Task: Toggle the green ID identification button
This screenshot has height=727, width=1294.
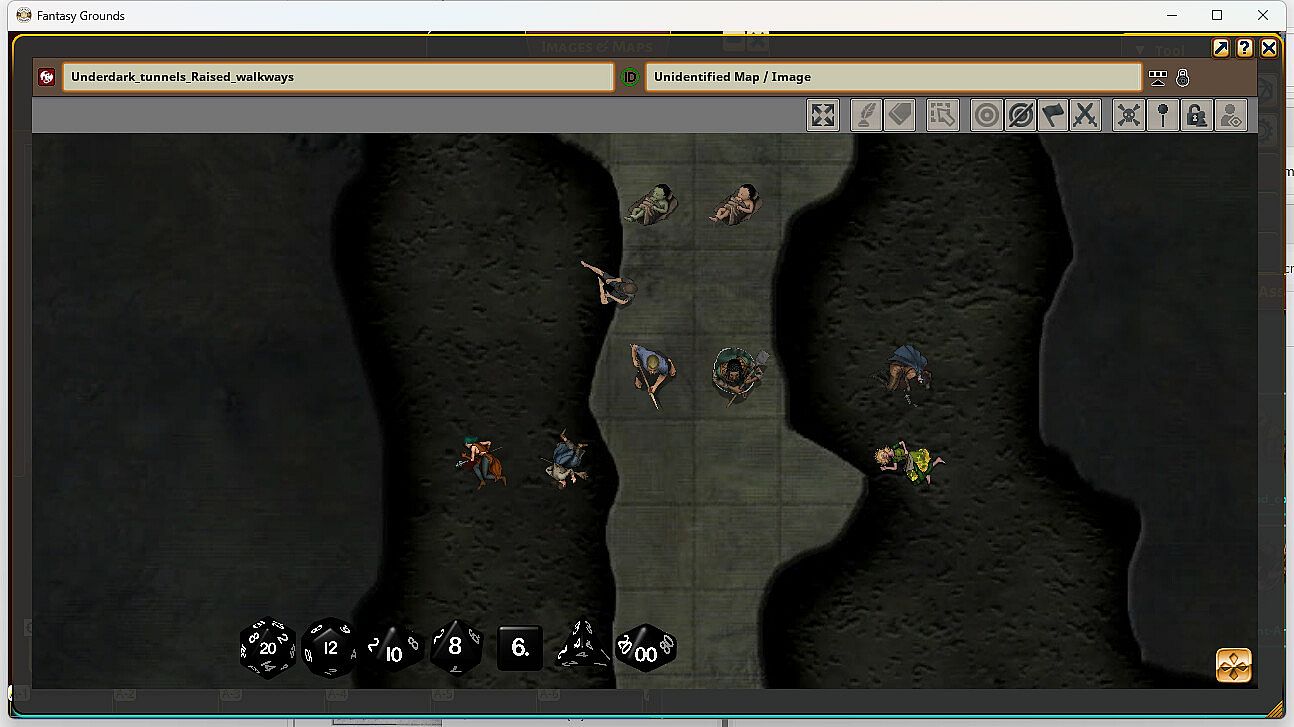Action: pyautogui.click(x=630, y=77)
